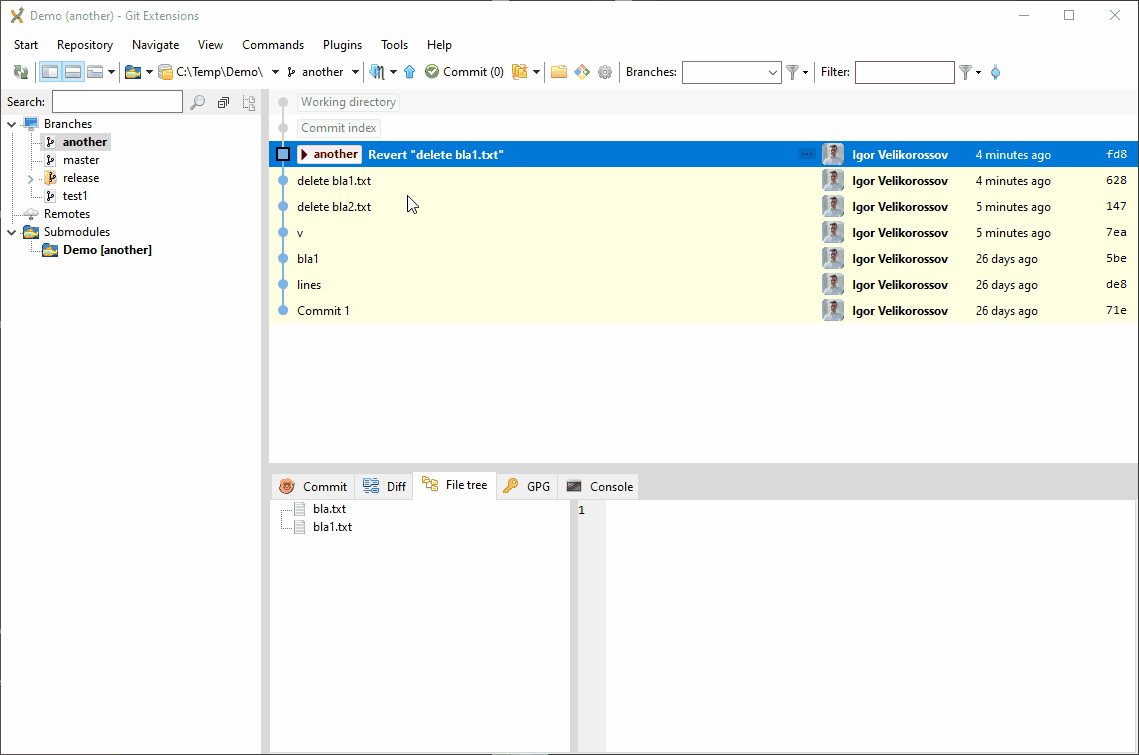Click the pull toolbar icon
This screenshot has width=1139, height=755.
377,72
